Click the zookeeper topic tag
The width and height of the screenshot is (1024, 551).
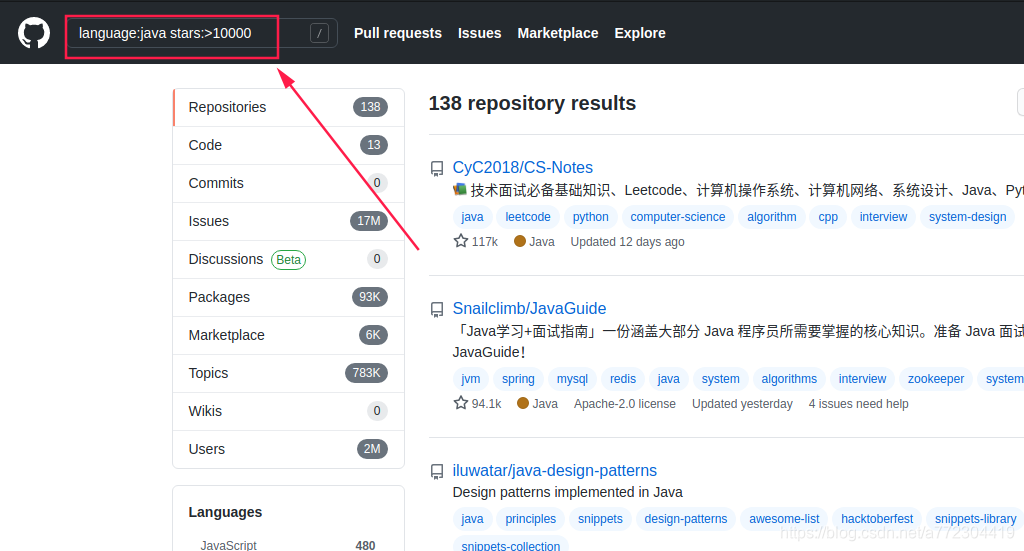pos(936,379)
